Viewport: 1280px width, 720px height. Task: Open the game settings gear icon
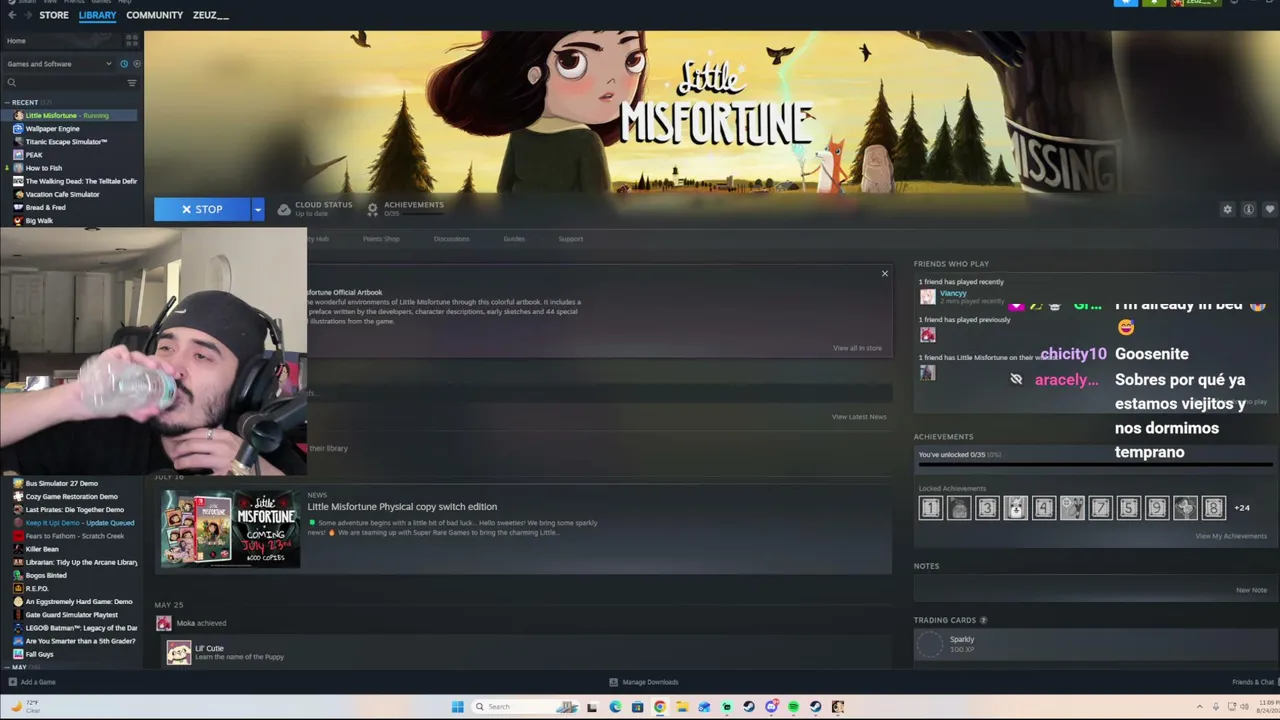1227,209
